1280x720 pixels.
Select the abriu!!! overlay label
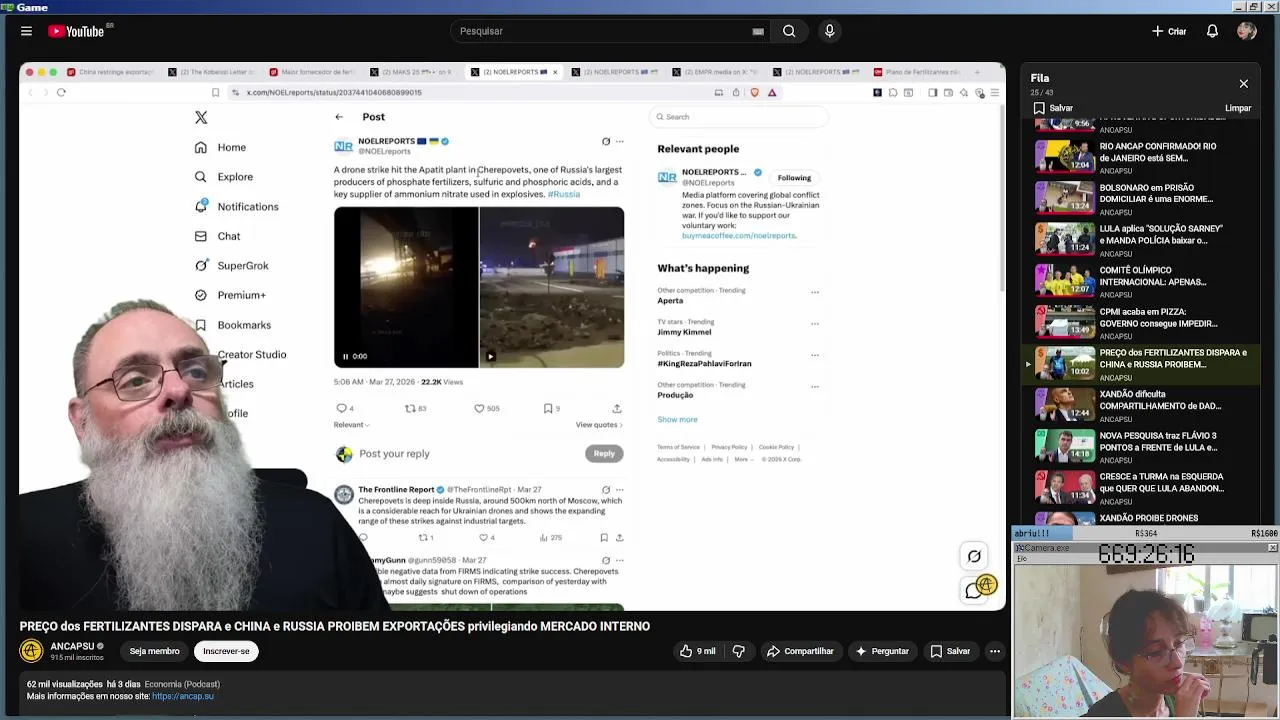point(1033,534)
